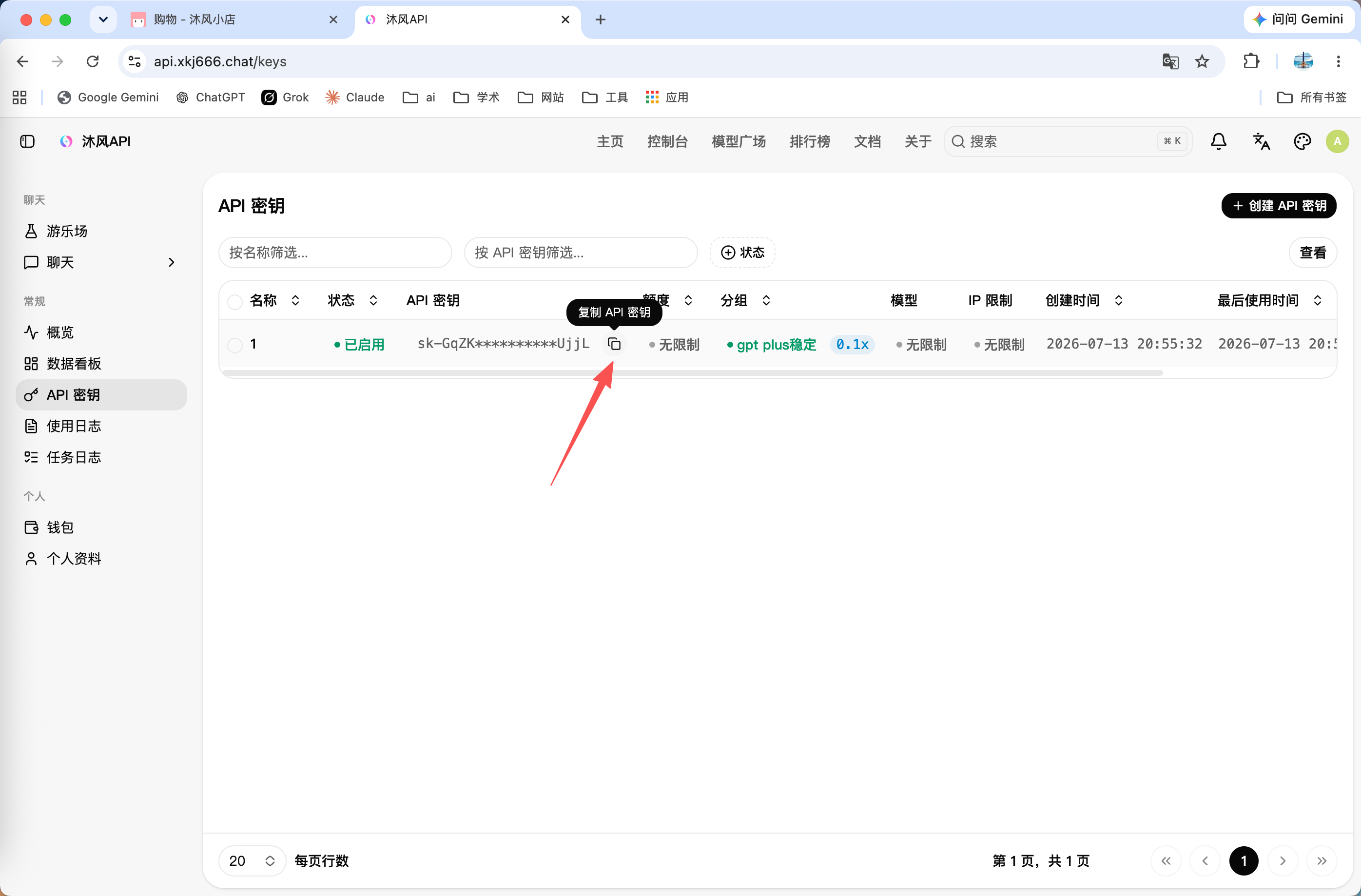The height and width of the screenshot is (896, 1361).
Task: Open the Google Gemini bookmark
Action: (108, 97)
